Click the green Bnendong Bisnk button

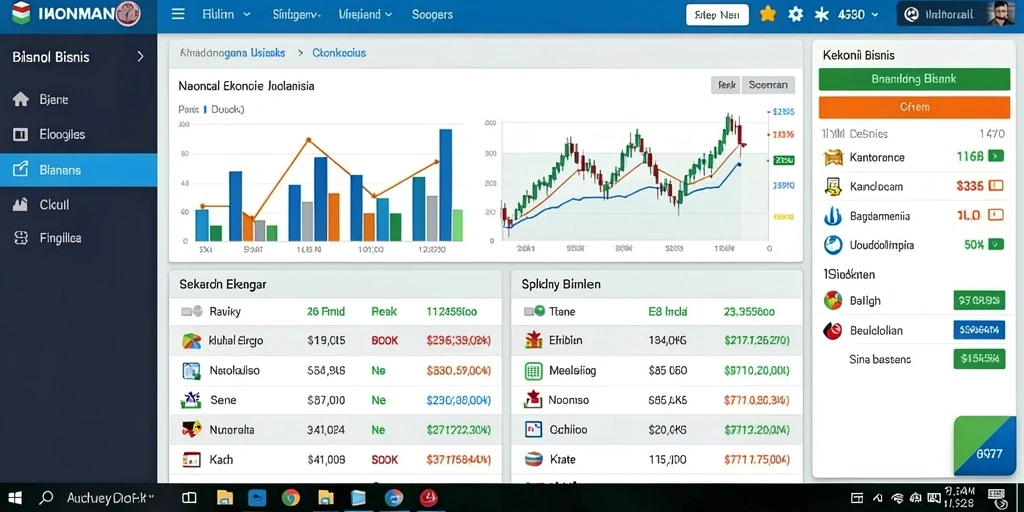[x=914, y=79]
